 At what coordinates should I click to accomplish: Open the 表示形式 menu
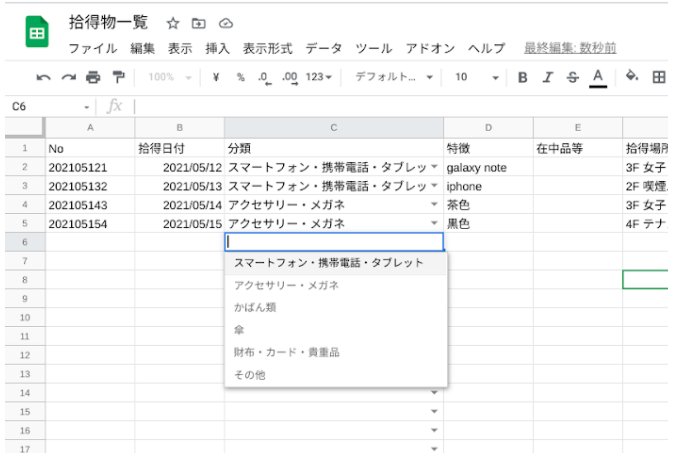click(x=267, y=48)
